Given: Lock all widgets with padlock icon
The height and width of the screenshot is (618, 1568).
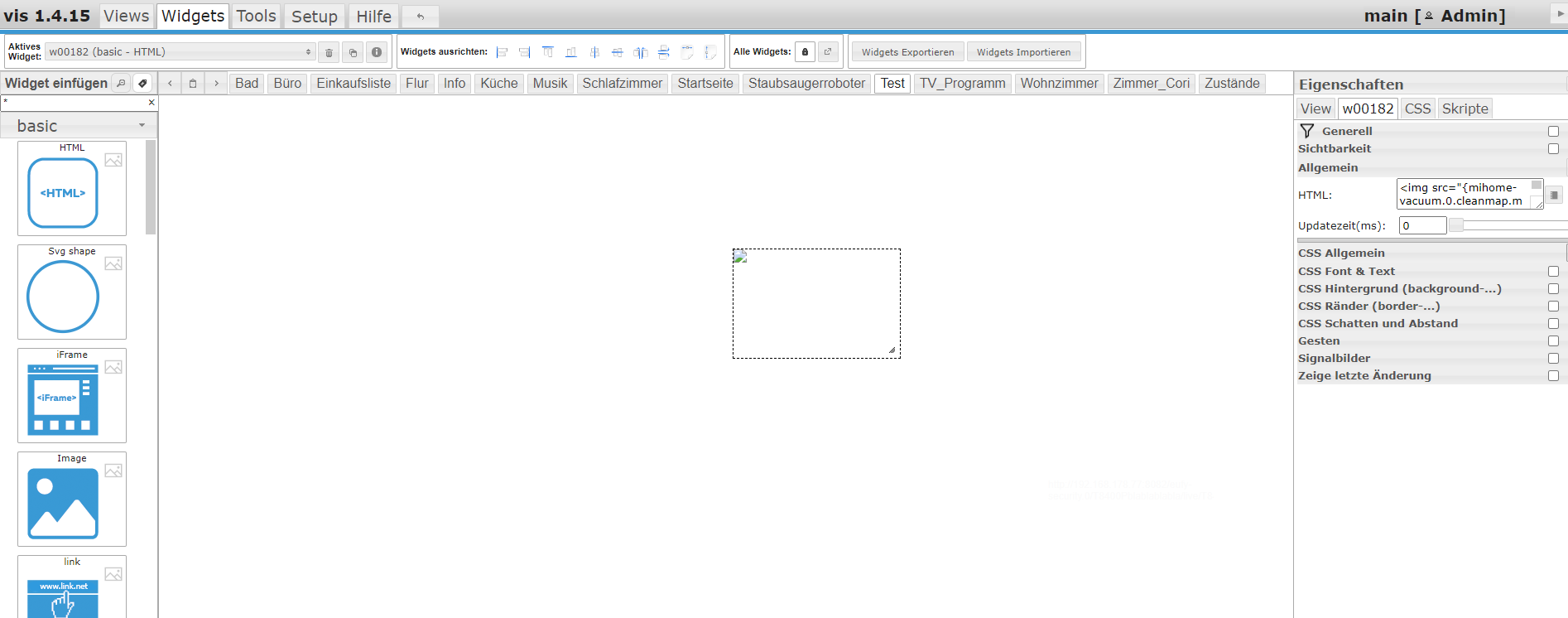Looking at the screenshot, I should pos(805,52).
